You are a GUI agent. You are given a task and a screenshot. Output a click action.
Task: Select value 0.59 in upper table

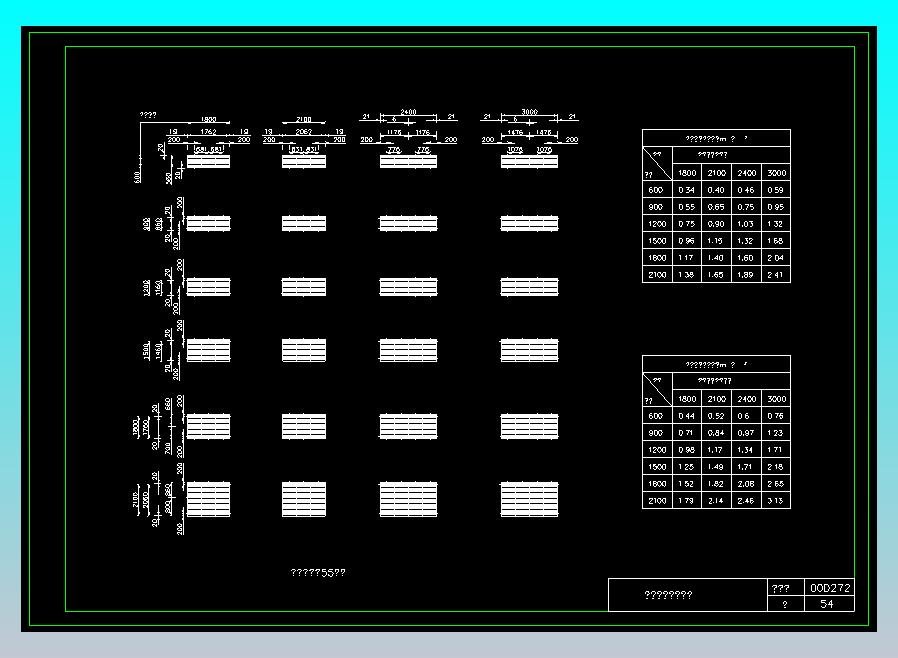pos(775,190)
